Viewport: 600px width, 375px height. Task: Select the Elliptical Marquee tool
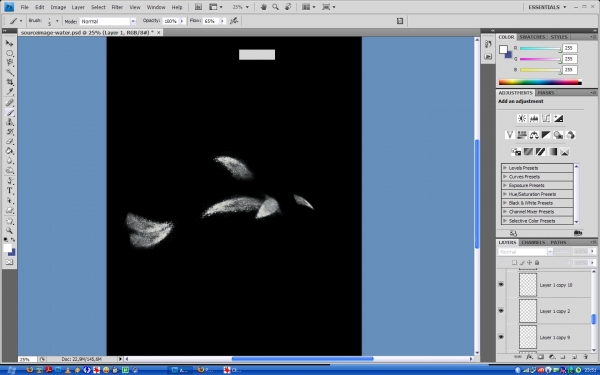(10, 53)
